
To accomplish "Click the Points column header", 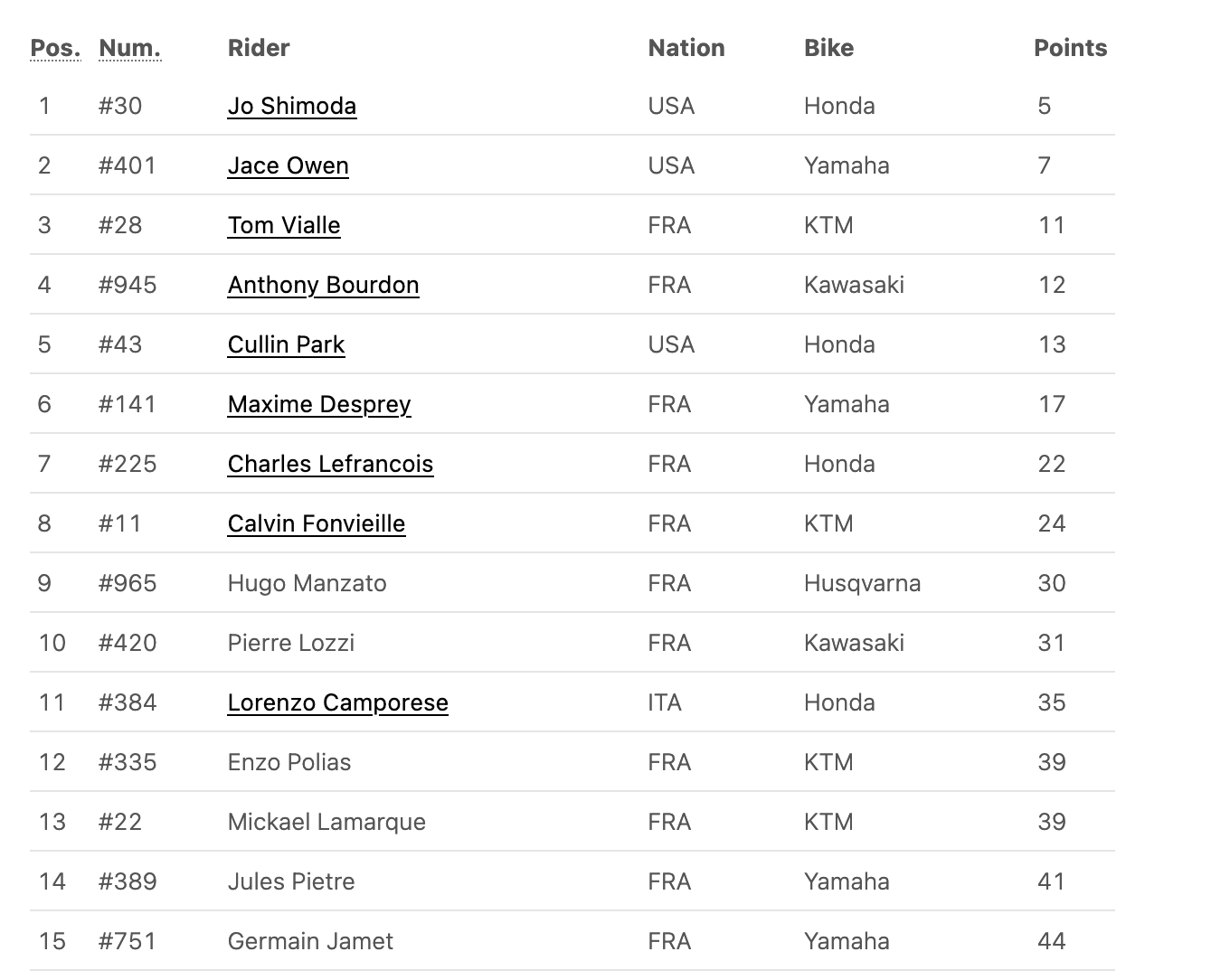I will coord(1071,48).
